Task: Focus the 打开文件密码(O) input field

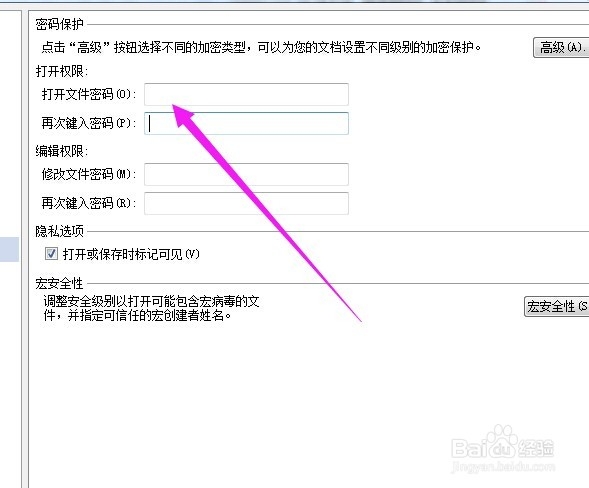Action: tap(246, 94)
